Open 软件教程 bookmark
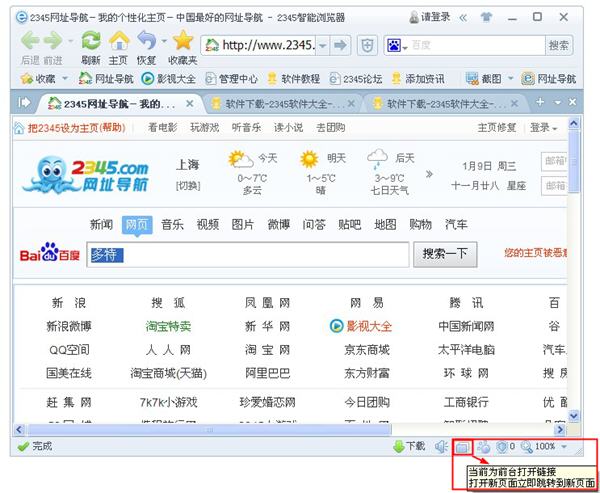Viewport: 600px width, 493px height. (x=293, y=79)
